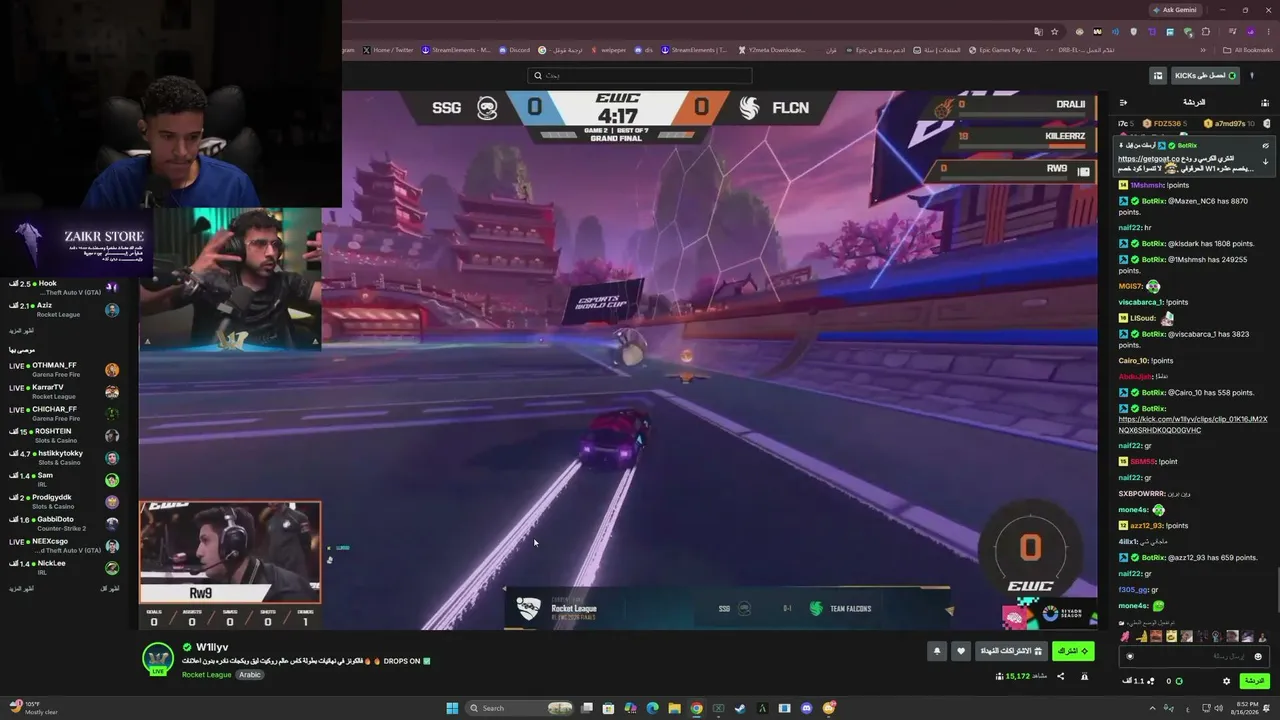
Task: Open File Explorer from taskbar
Action: tap(674, 708)
